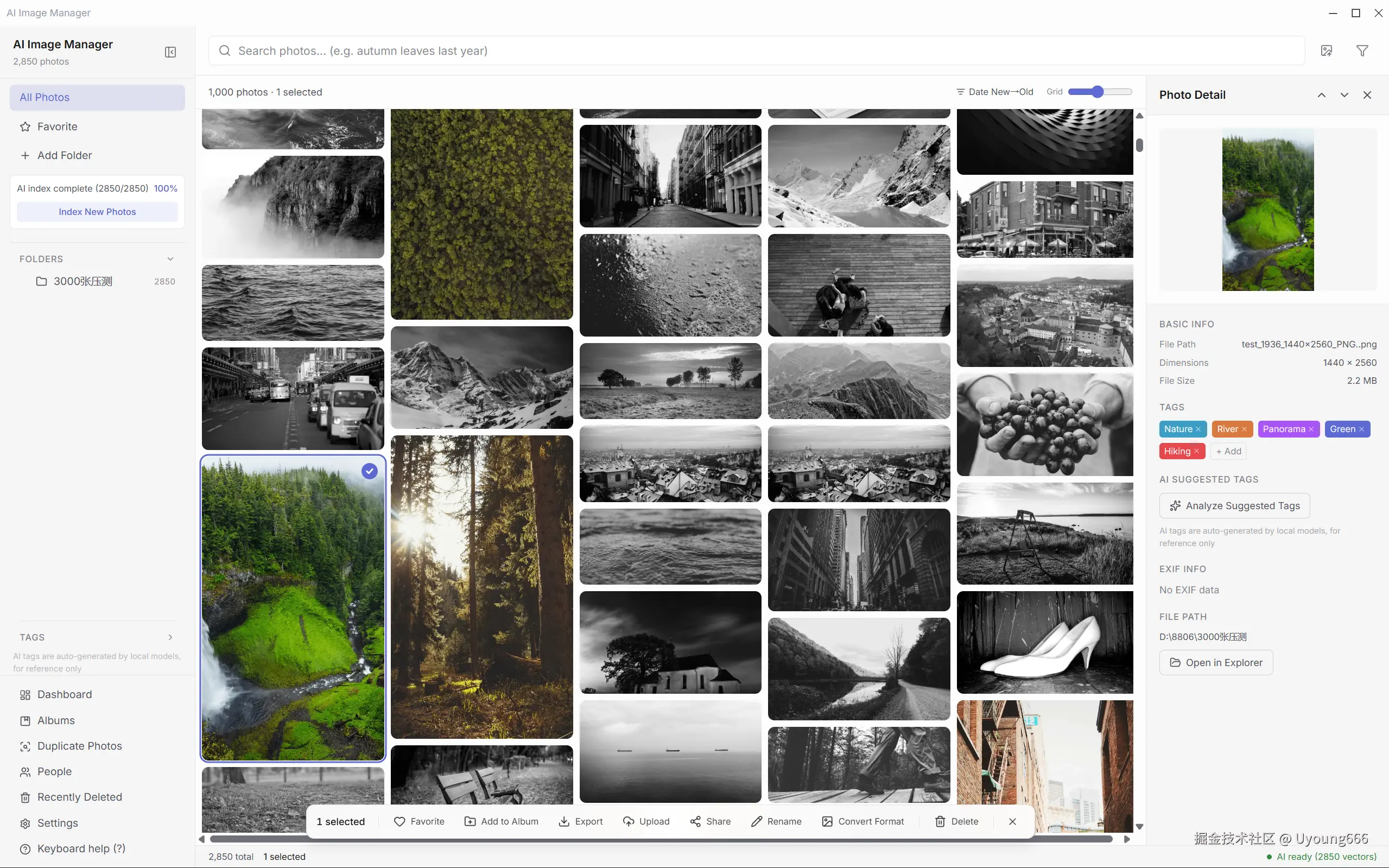Click scroll down arrow of photo grid

pos(1139,827)
